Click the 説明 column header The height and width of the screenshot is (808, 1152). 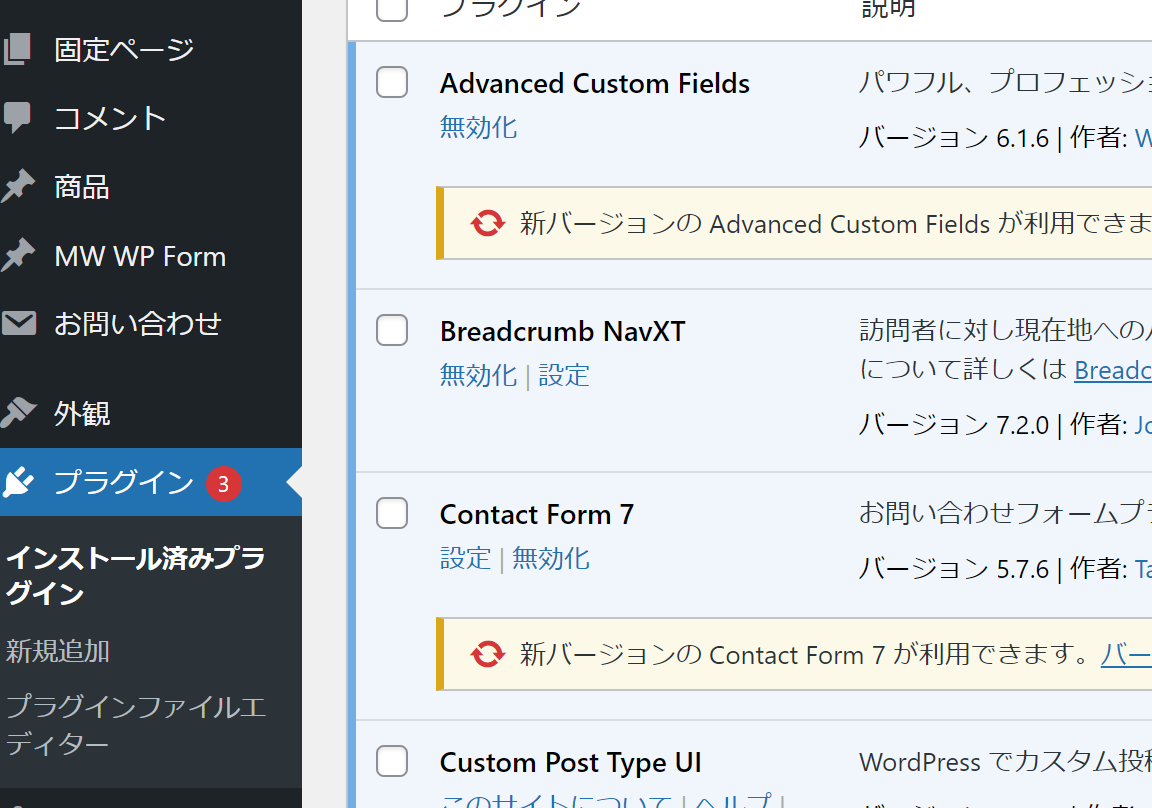[x=888, y=9]
